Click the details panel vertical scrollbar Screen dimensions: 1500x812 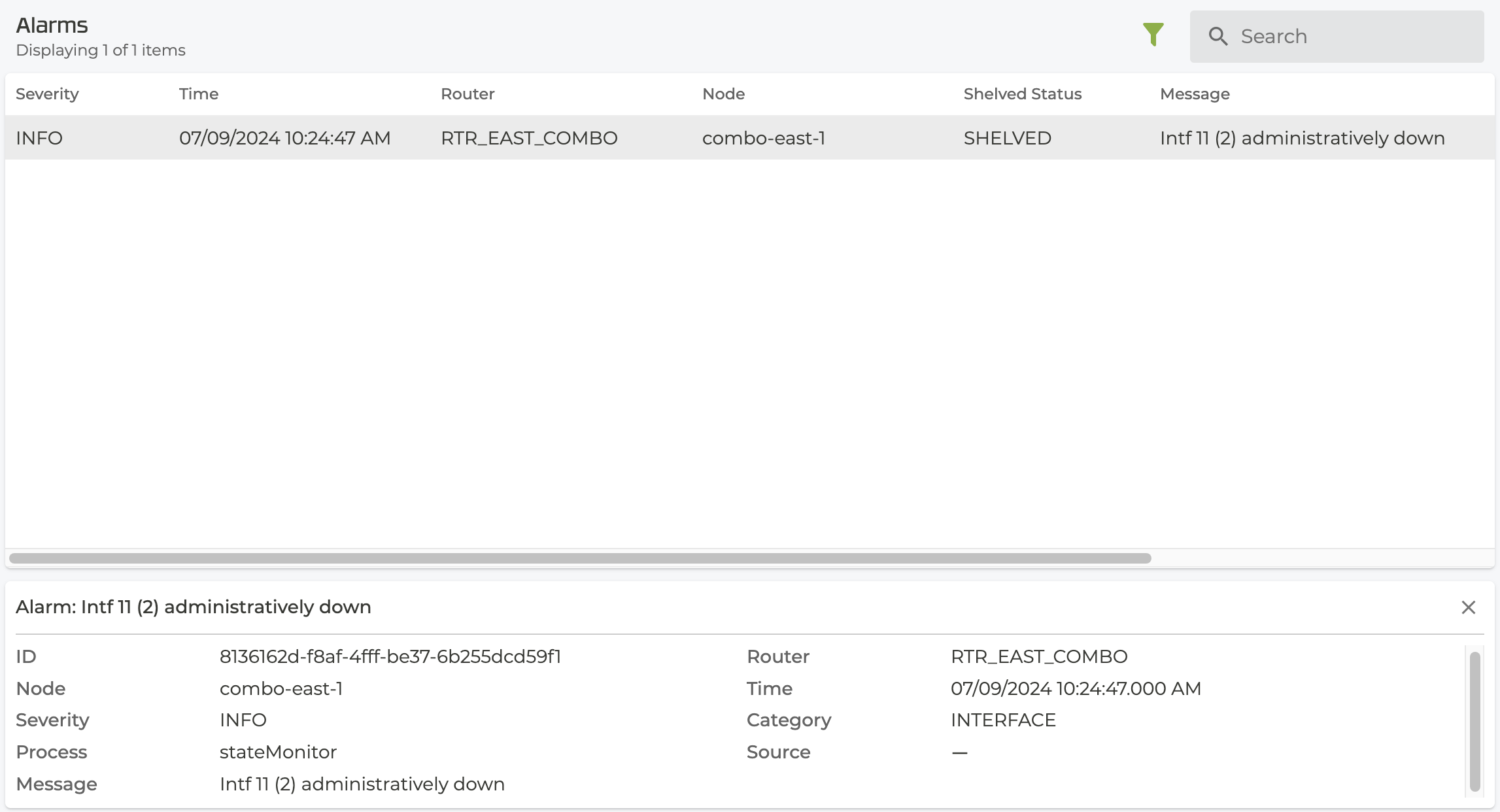[x=1474, y=720]
